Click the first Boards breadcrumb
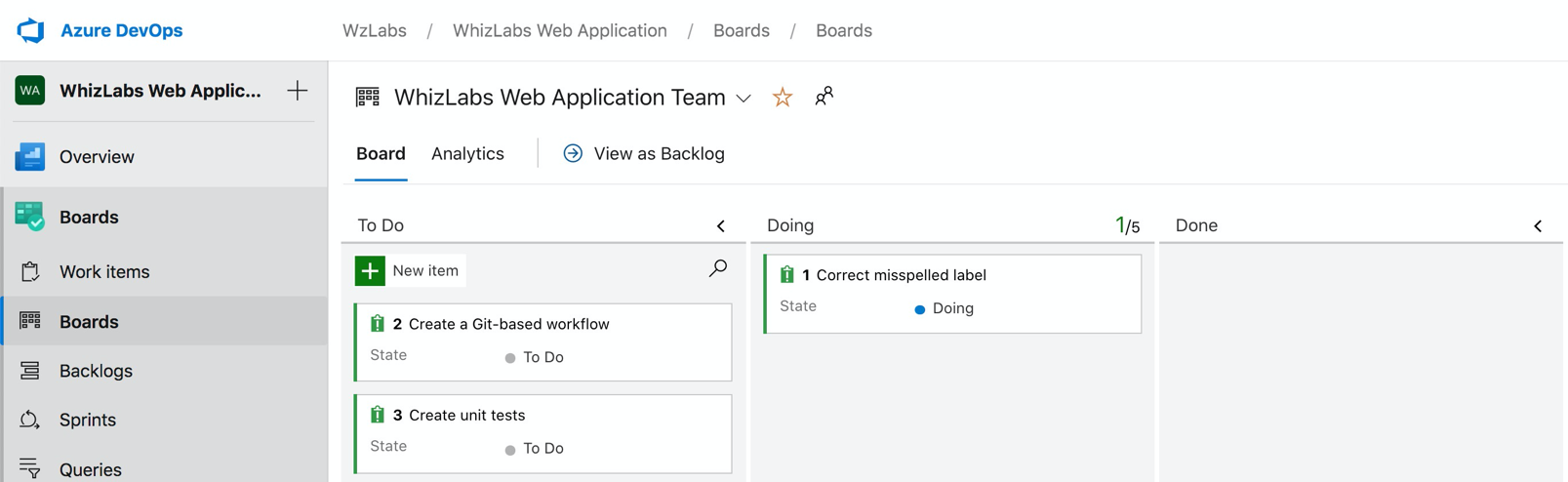Image resolution: width=1568 pixels, height=482 pixels. tap(742, 30)
